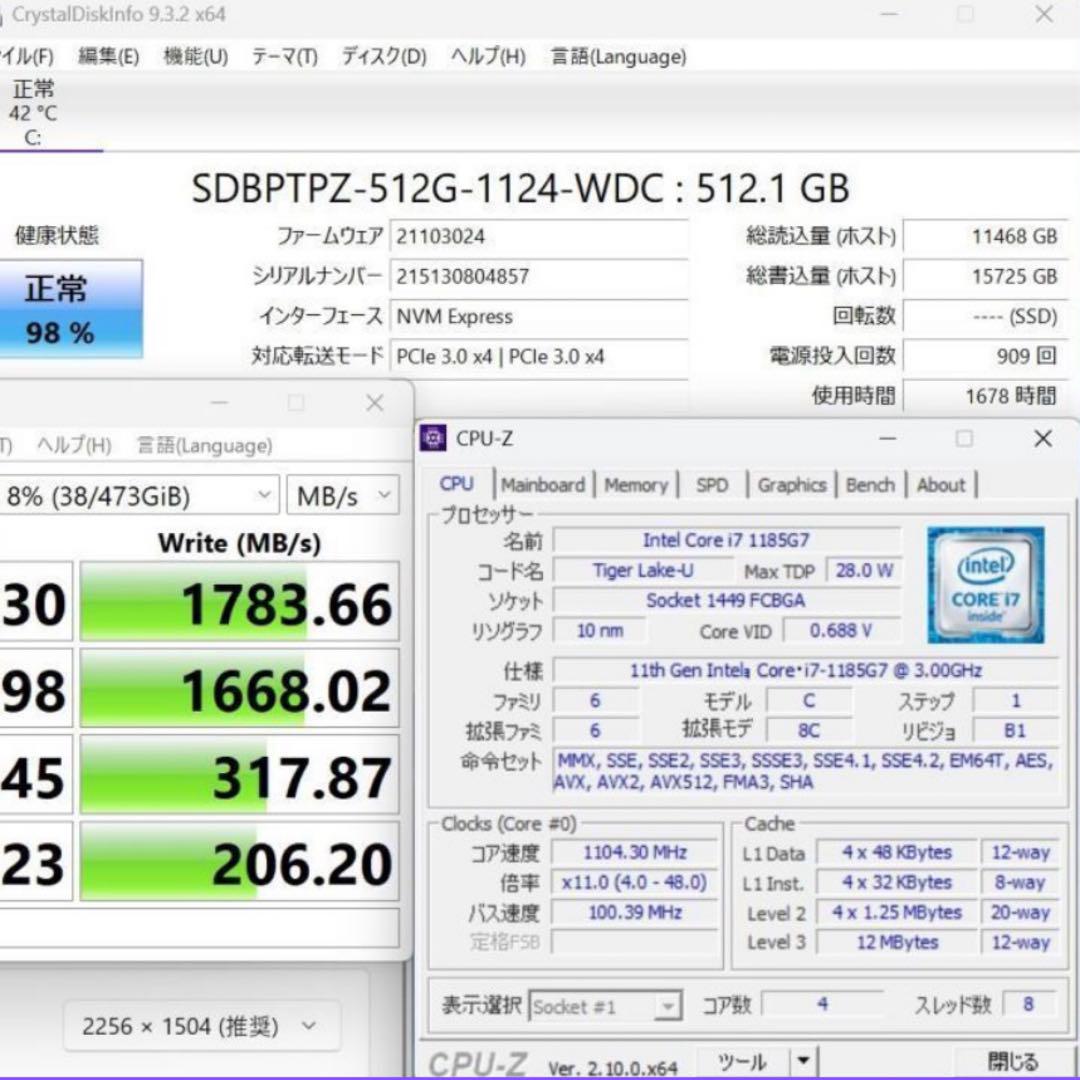Screen dimensions: 1080x1080
Task: Click the ツール button in CPU-Z
Action: point(744,1061)
